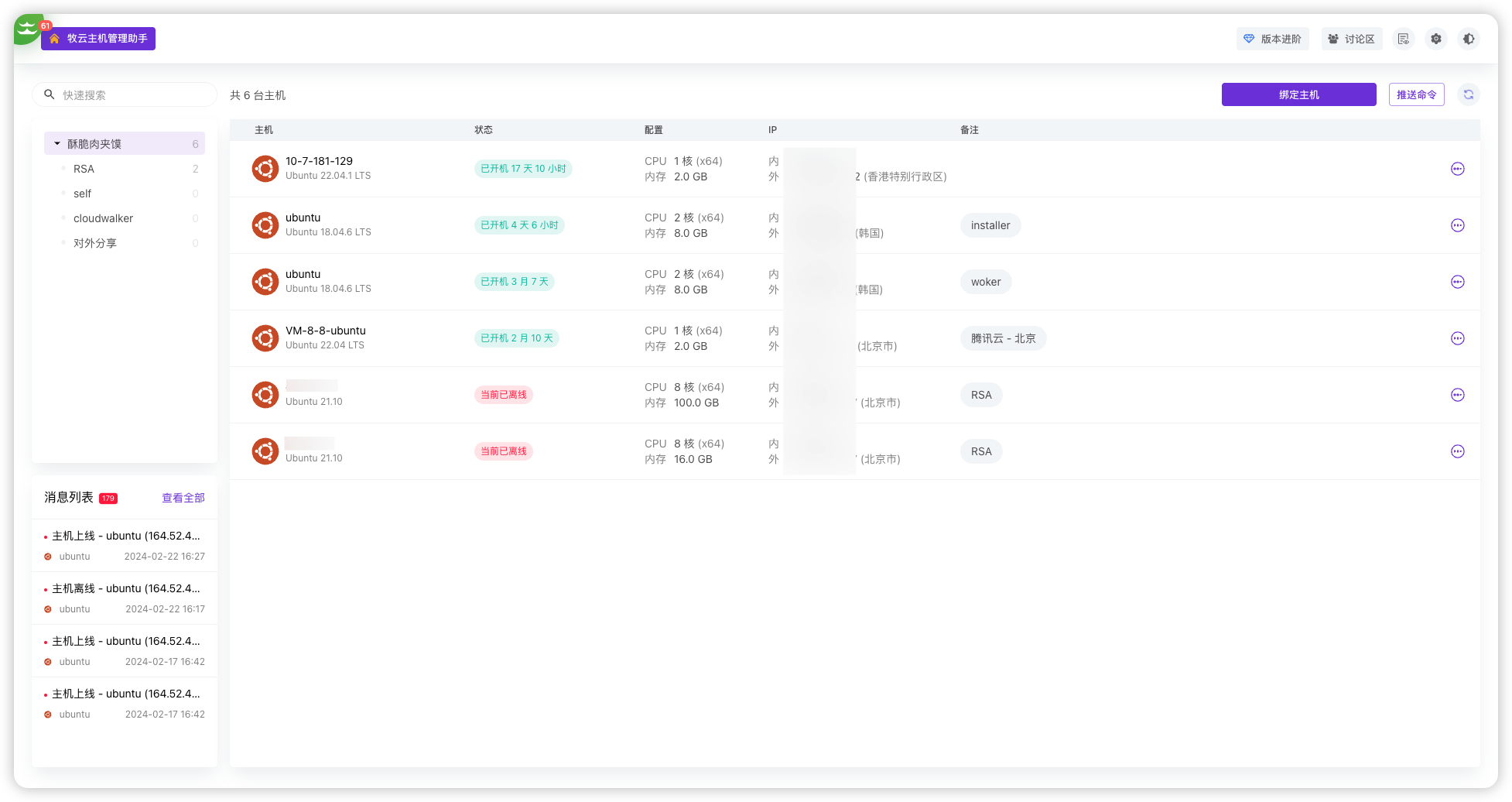Click the 推送命令 button
Image resolution: width=1512 pixels, height=802 pixels.
pyautogui.click(x=1416, y=94)
